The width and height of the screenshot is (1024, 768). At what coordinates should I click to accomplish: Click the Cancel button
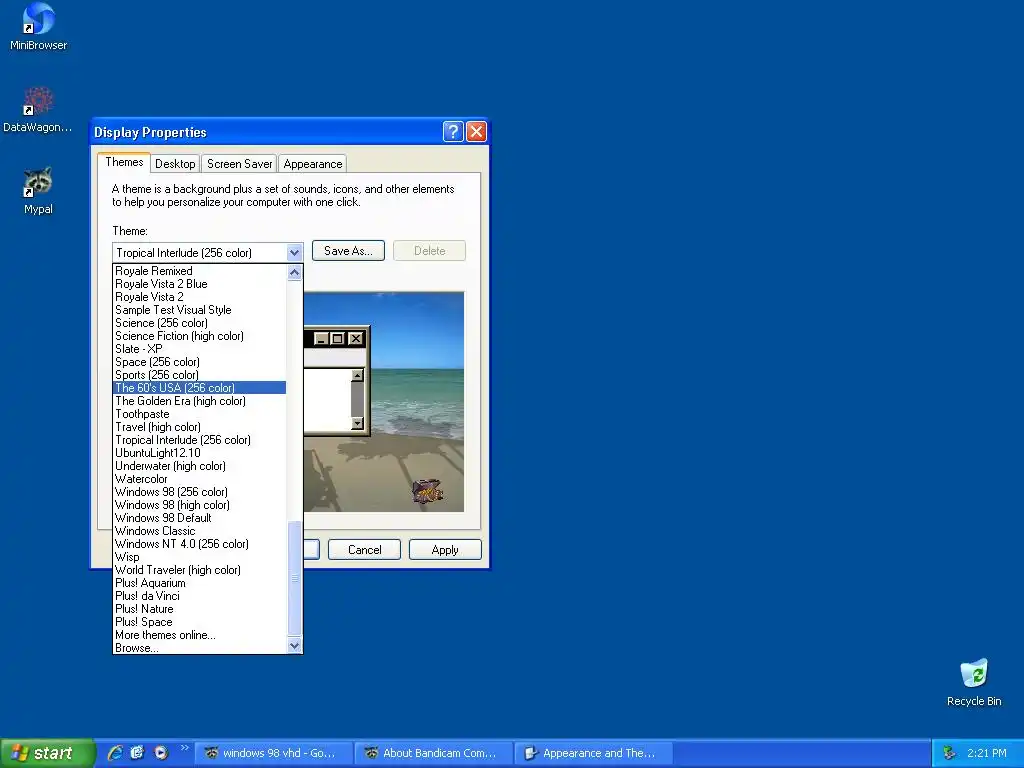[x=364, y=550]
